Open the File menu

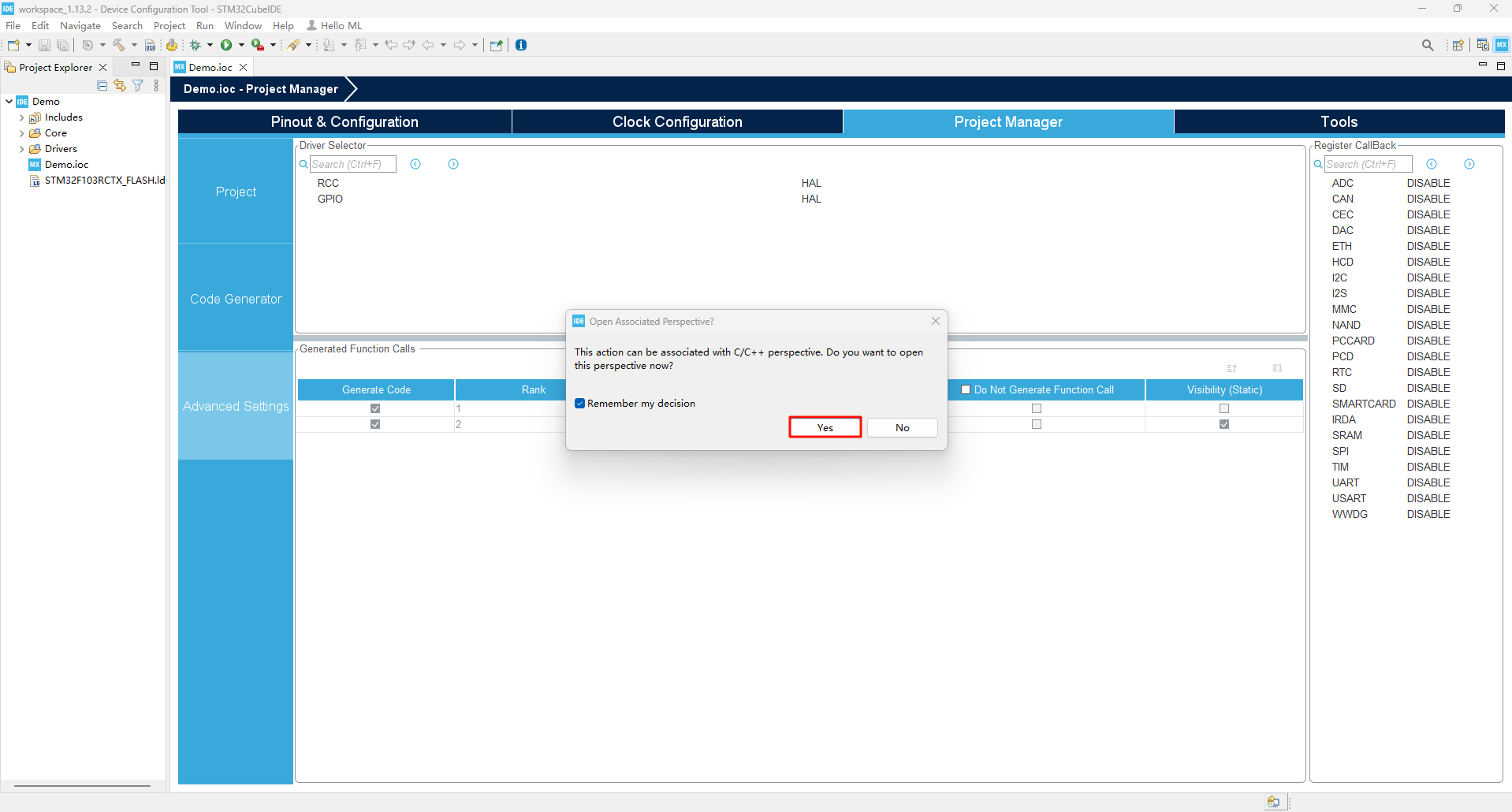(x=13, y=26)
